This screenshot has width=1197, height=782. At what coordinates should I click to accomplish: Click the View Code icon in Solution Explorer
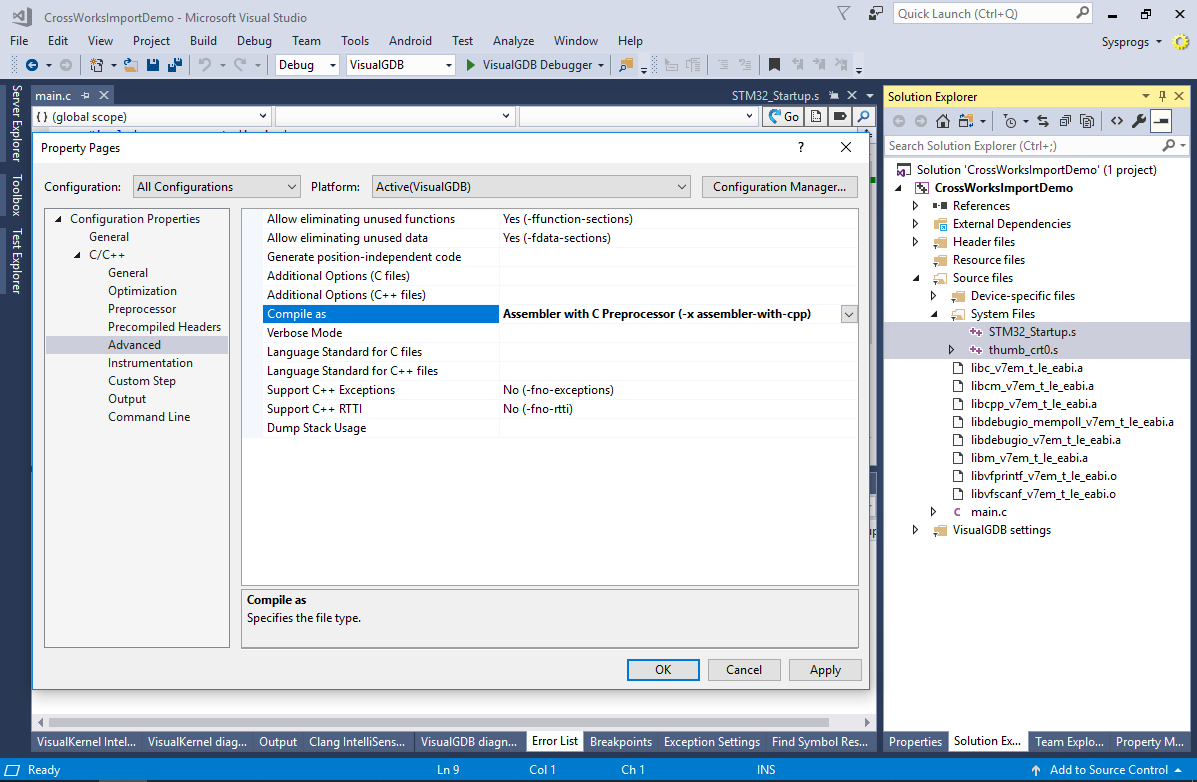coord(1117,121)
